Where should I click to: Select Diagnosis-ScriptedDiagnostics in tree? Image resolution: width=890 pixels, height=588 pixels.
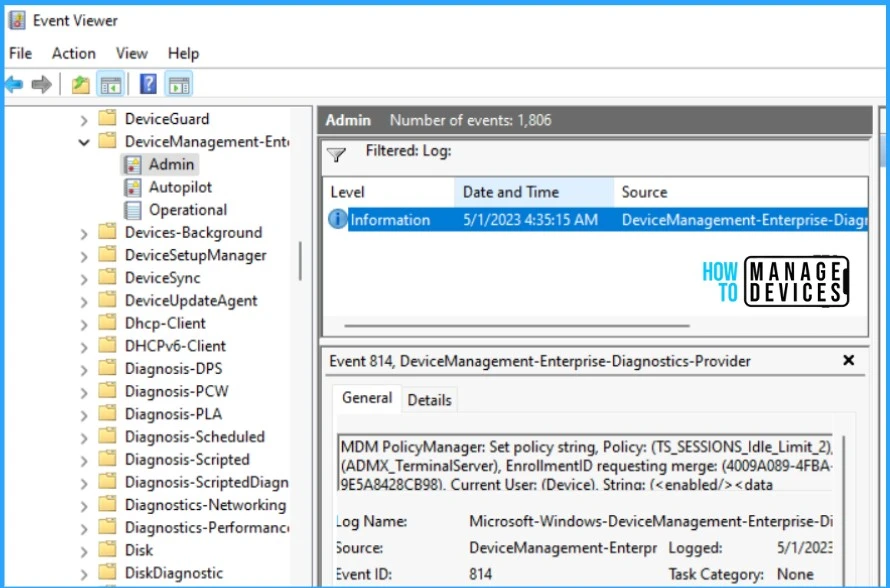207,482
